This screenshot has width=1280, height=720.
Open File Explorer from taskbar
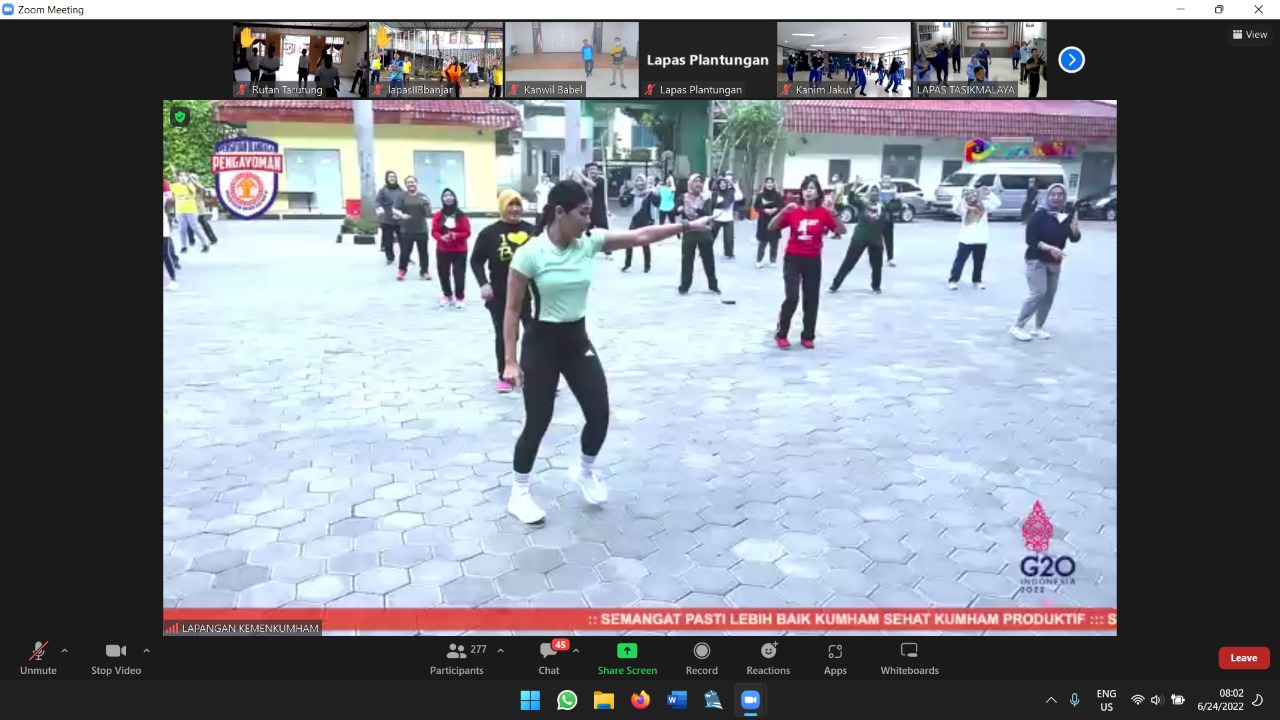tap(604, 700)
